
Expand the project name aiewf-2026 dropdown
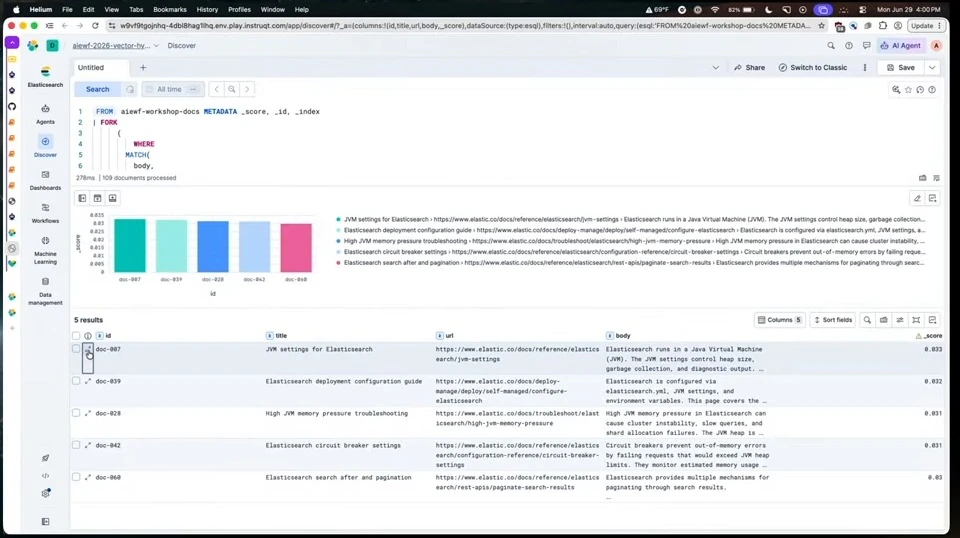116,45
